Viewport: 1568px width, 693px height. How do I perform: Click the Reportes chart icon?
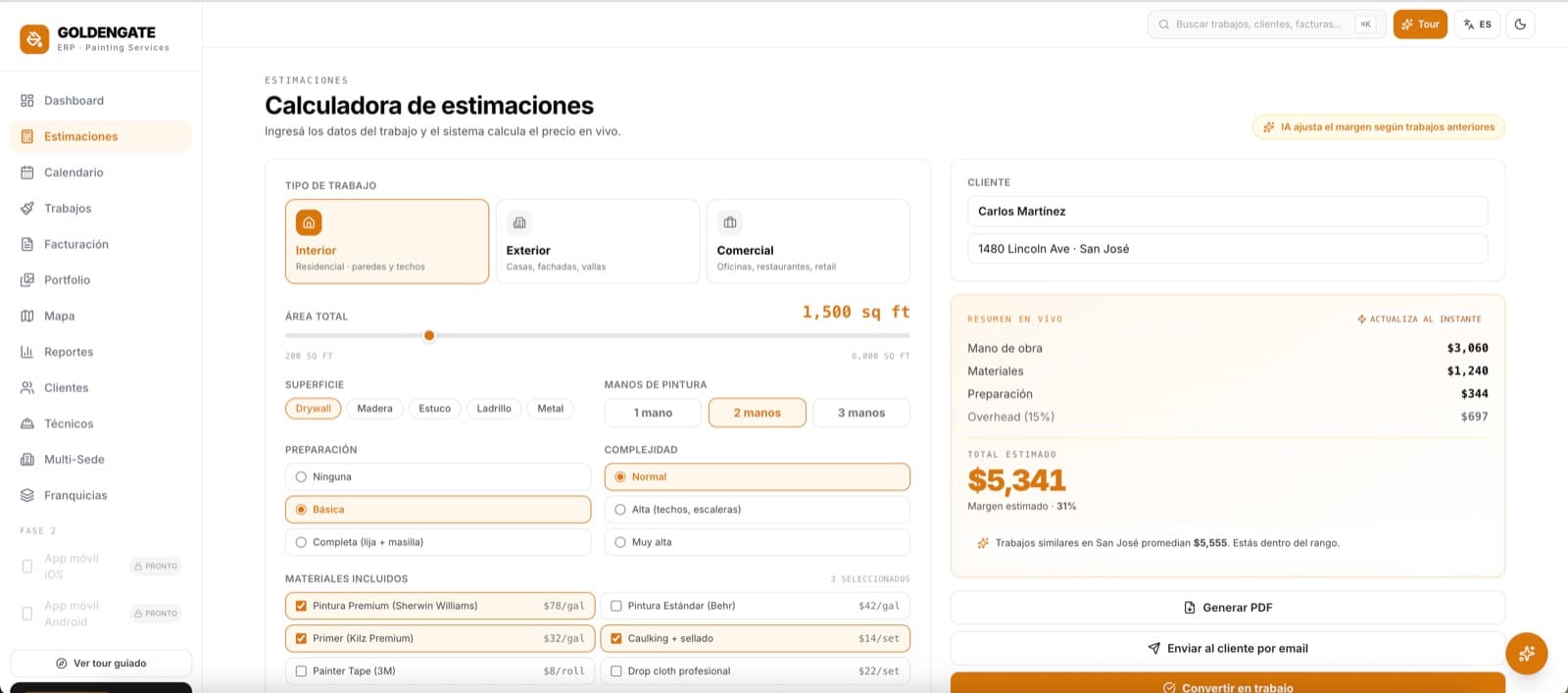tap(27, 352)
